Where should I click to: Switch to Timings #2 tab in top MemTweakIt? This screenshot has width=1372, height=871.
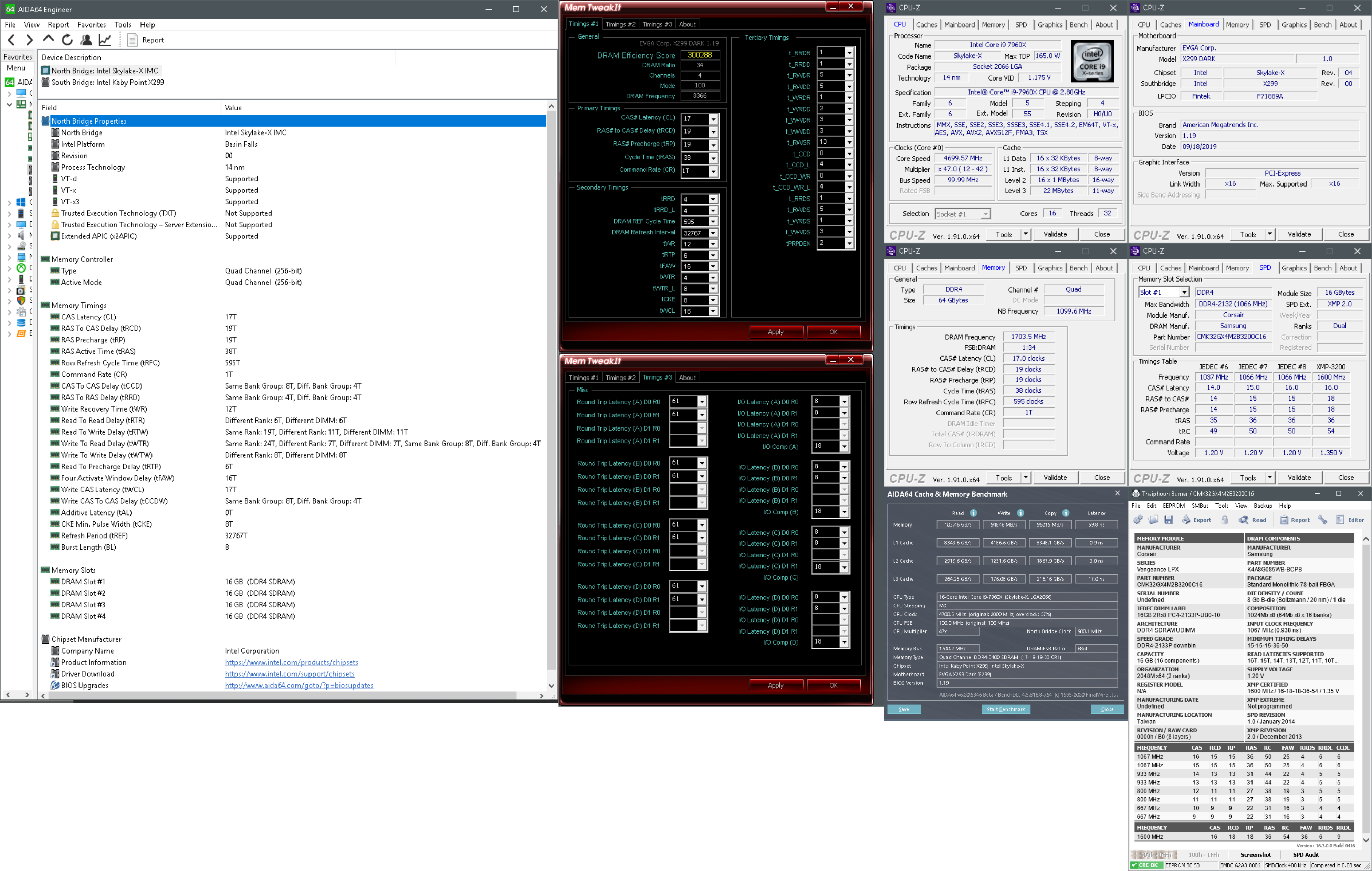[x=620, y=24]
